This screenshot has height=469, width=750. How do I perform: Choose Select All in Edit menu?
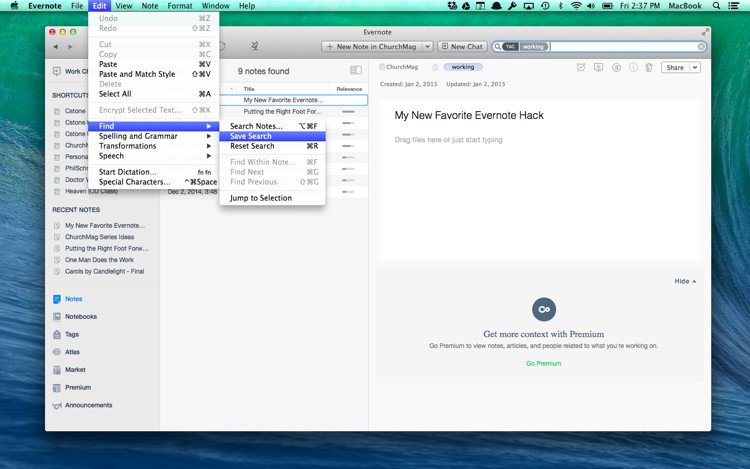pyautogui.click(x=154, y=94)
